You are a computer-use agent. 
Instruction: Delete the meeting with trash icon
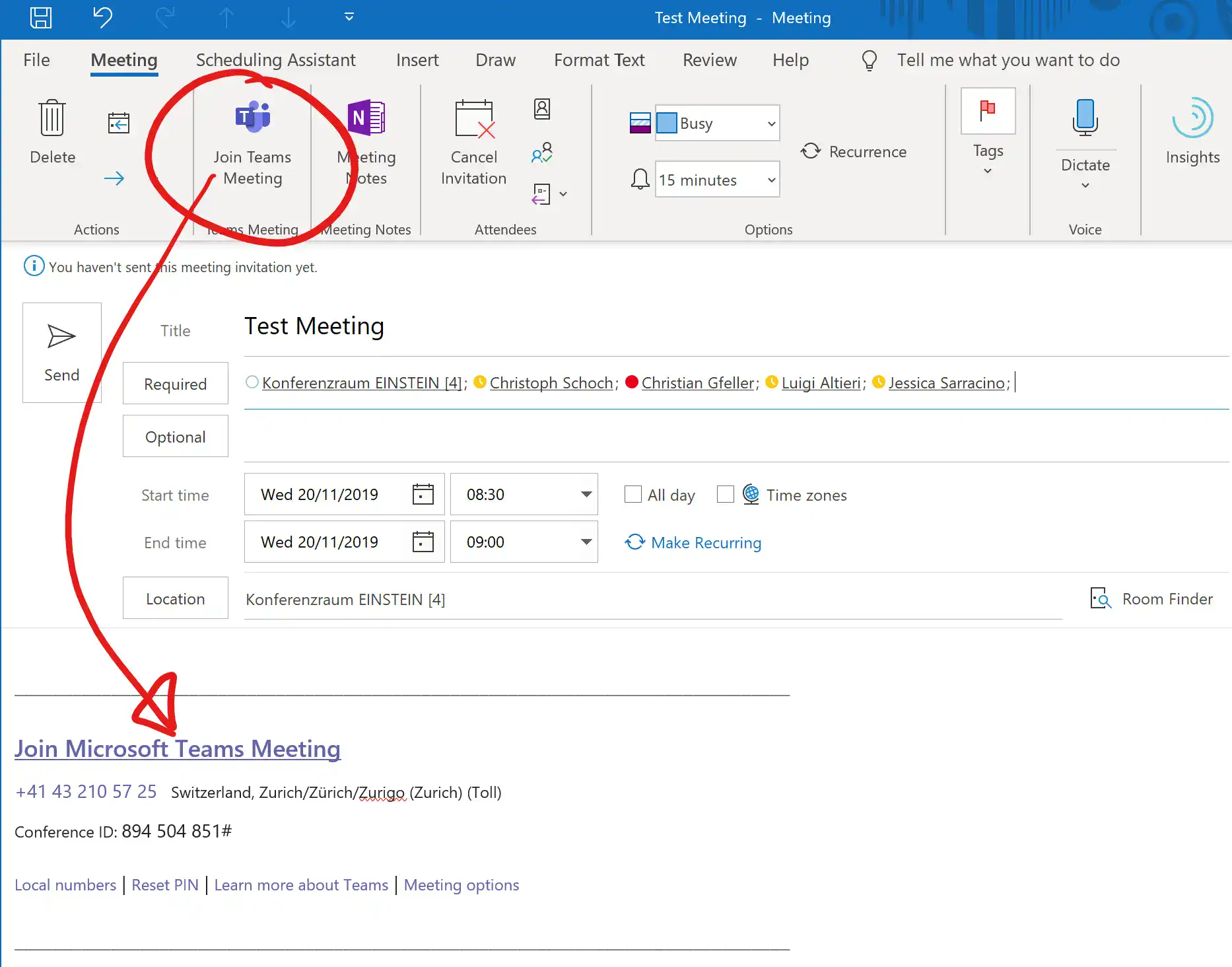click(x=52, y=118)
